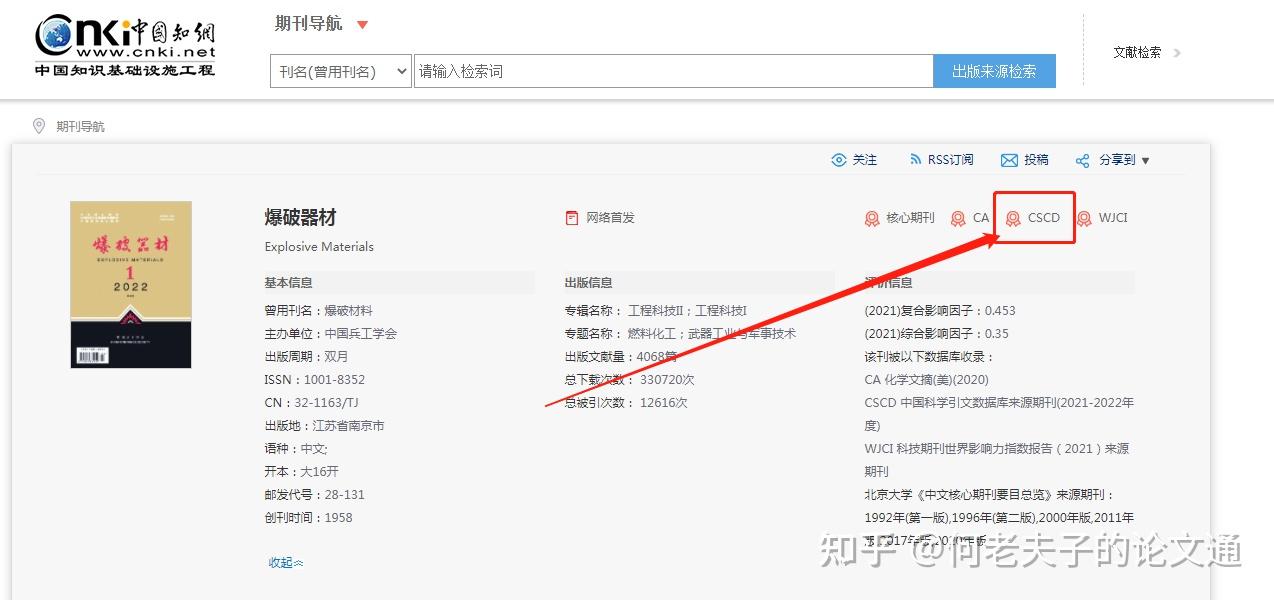1274x600 pixels.
Task: Click the 核心期刊 core journal badge
Action: coord(898,217)
